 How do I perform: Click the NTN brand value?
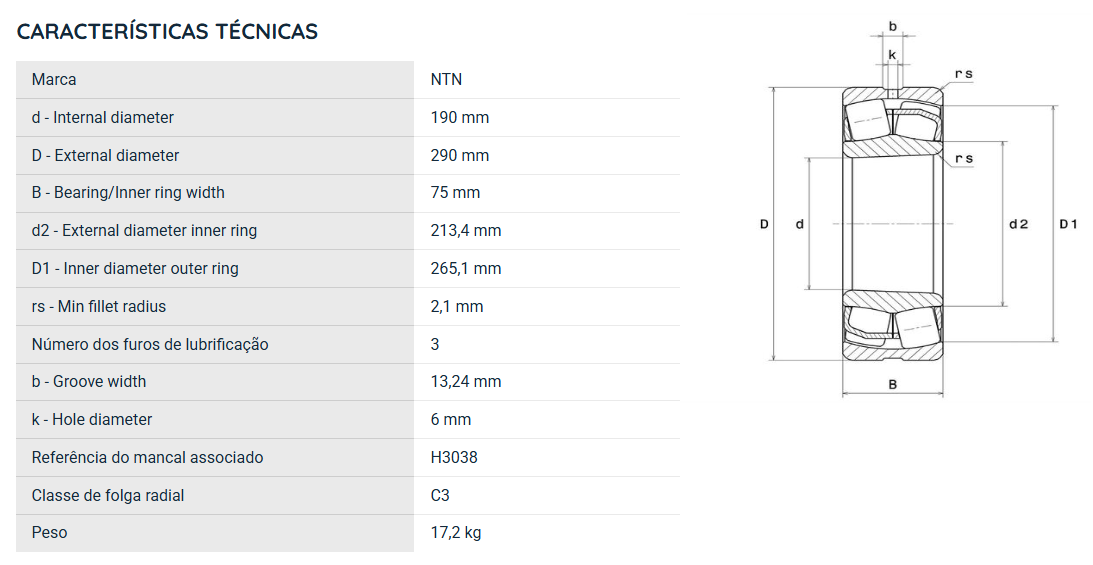[x=446, y=79]
